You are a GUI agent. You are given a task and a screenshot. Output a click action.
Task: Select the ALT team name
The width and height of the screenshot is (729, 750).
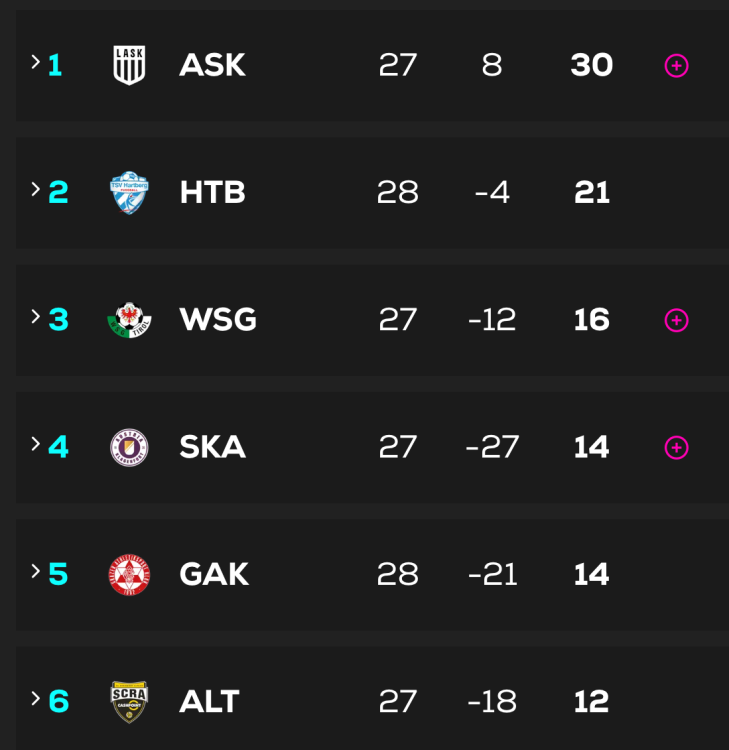[x=209, y=701]
